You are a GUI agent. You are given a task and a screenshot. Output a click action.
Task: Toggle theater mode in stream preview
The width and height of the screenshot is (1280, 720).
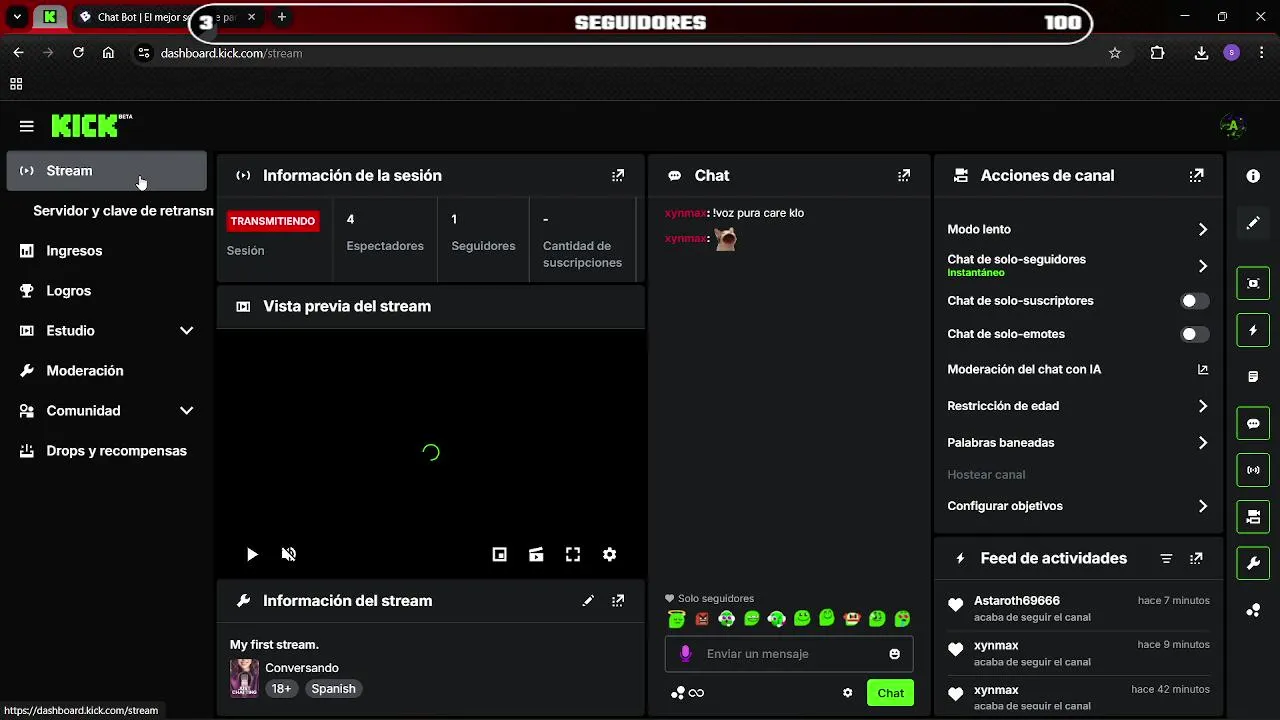click(x=536, y=554)
